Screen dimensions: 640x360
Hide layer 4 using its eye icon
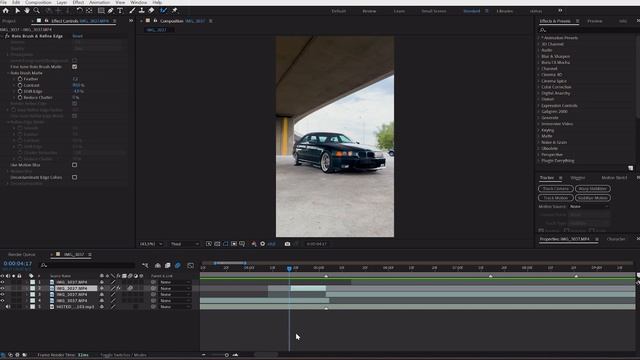[2, 300]
